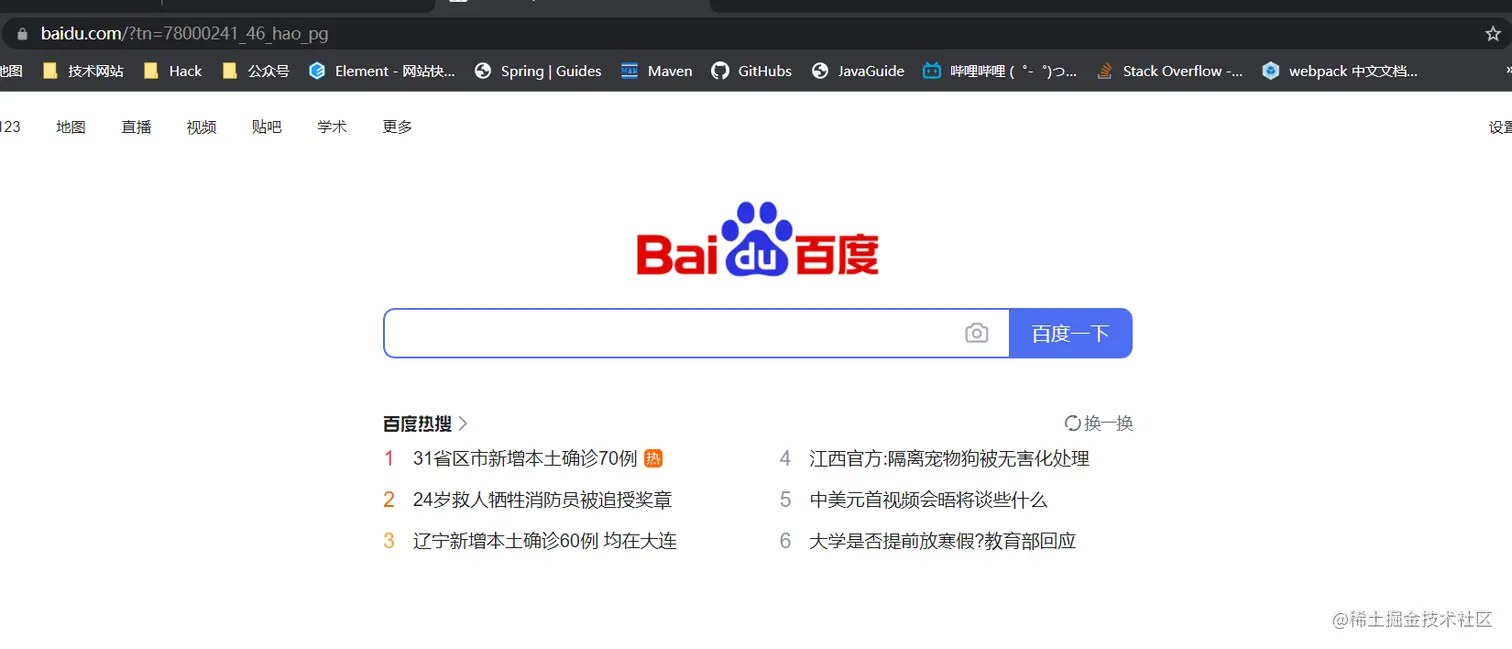This screenshot has height=649, width=1512.
Task: Click the 百度一下 search button
Action: (1070, 333)
